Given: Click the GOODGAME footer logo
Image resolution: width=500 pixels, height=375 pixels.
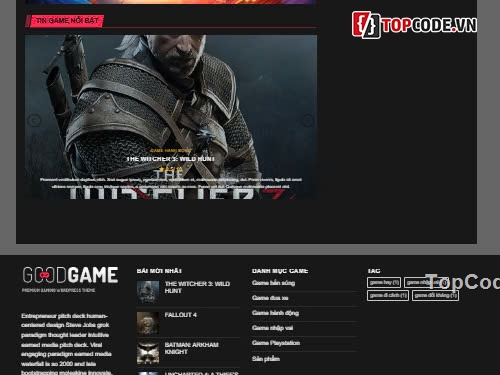Looking at the screenshot, I should pyautogui.click(x=70, y=275).
